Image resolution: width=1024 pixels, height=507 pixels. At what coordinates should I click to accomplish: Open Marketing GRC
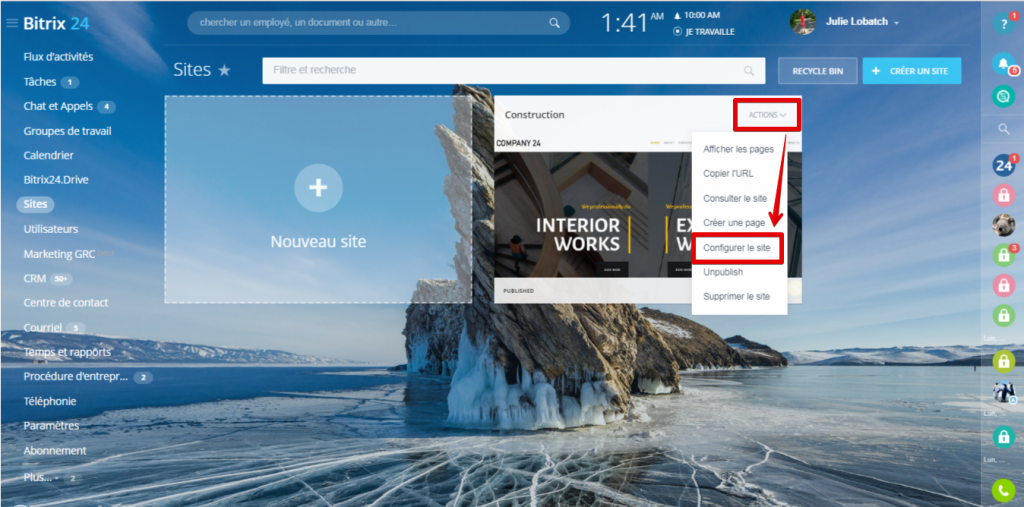coord(59,254)
